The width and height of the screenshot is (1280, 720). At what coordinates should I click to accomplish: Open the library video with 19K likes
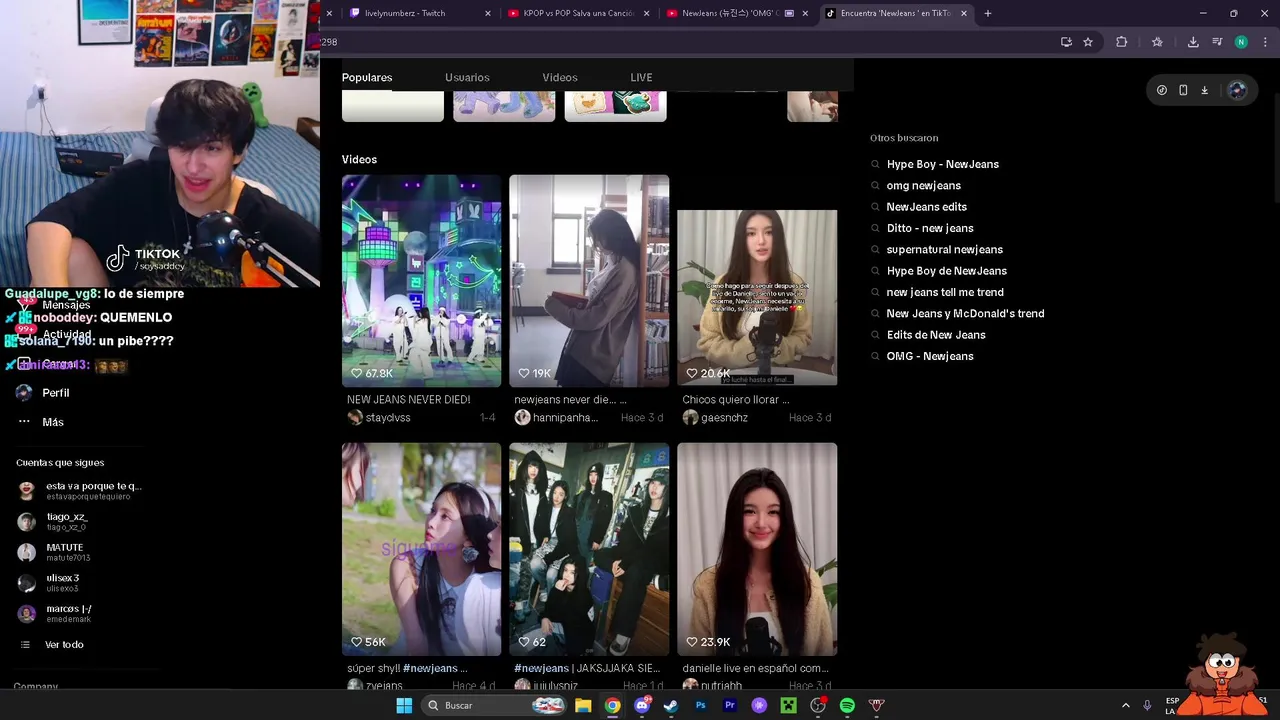(x=589, y=281)
